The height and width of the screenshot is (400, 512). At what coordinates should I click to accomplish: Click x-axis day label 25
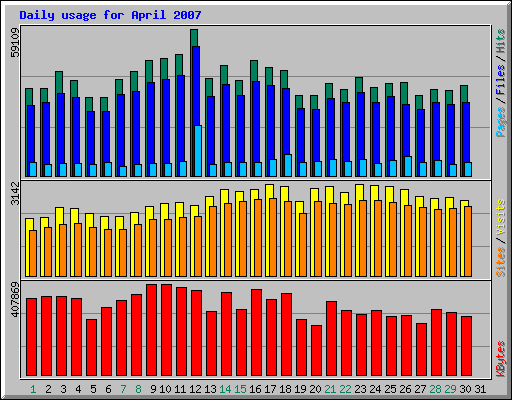point(390,389)
